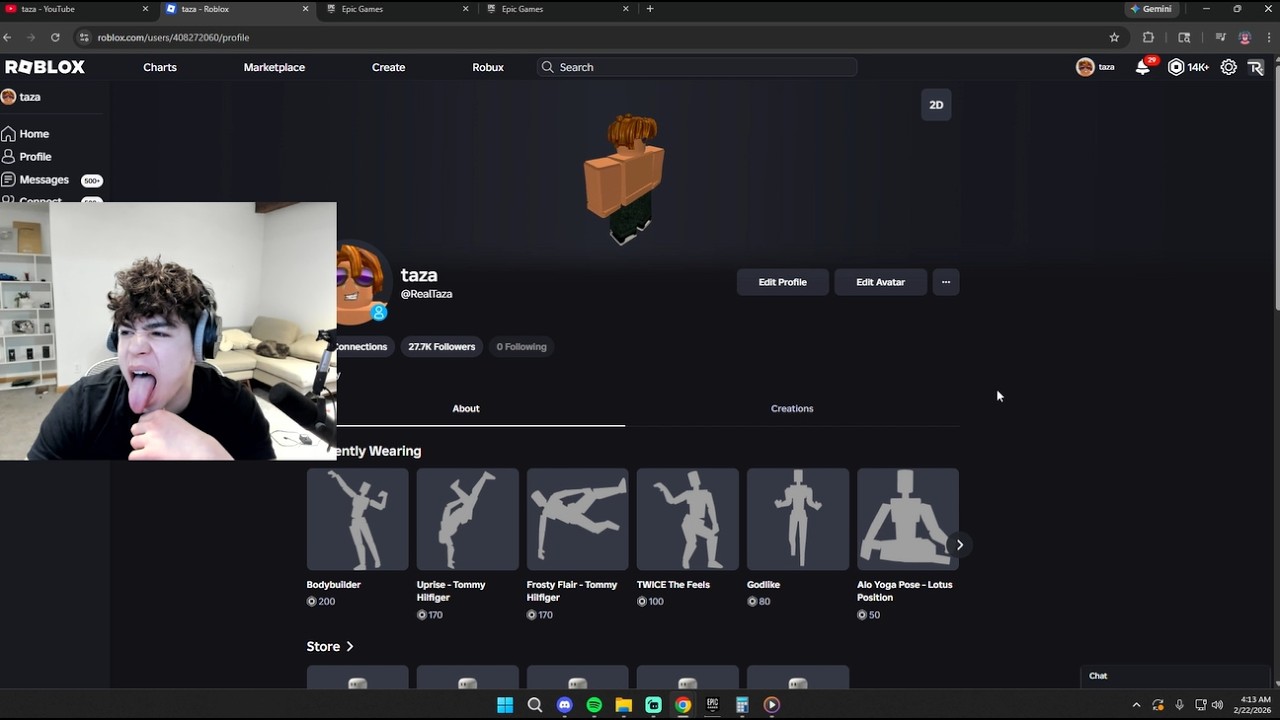Show next currently wearing items
The height and width of the screenshot is (720, 1280).
(959, 545)
